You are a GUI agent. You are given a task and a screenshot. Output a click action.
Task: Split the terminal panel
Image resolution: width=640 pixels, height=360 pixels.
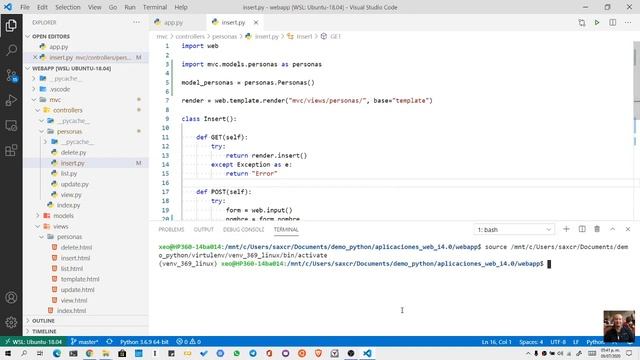582,229
